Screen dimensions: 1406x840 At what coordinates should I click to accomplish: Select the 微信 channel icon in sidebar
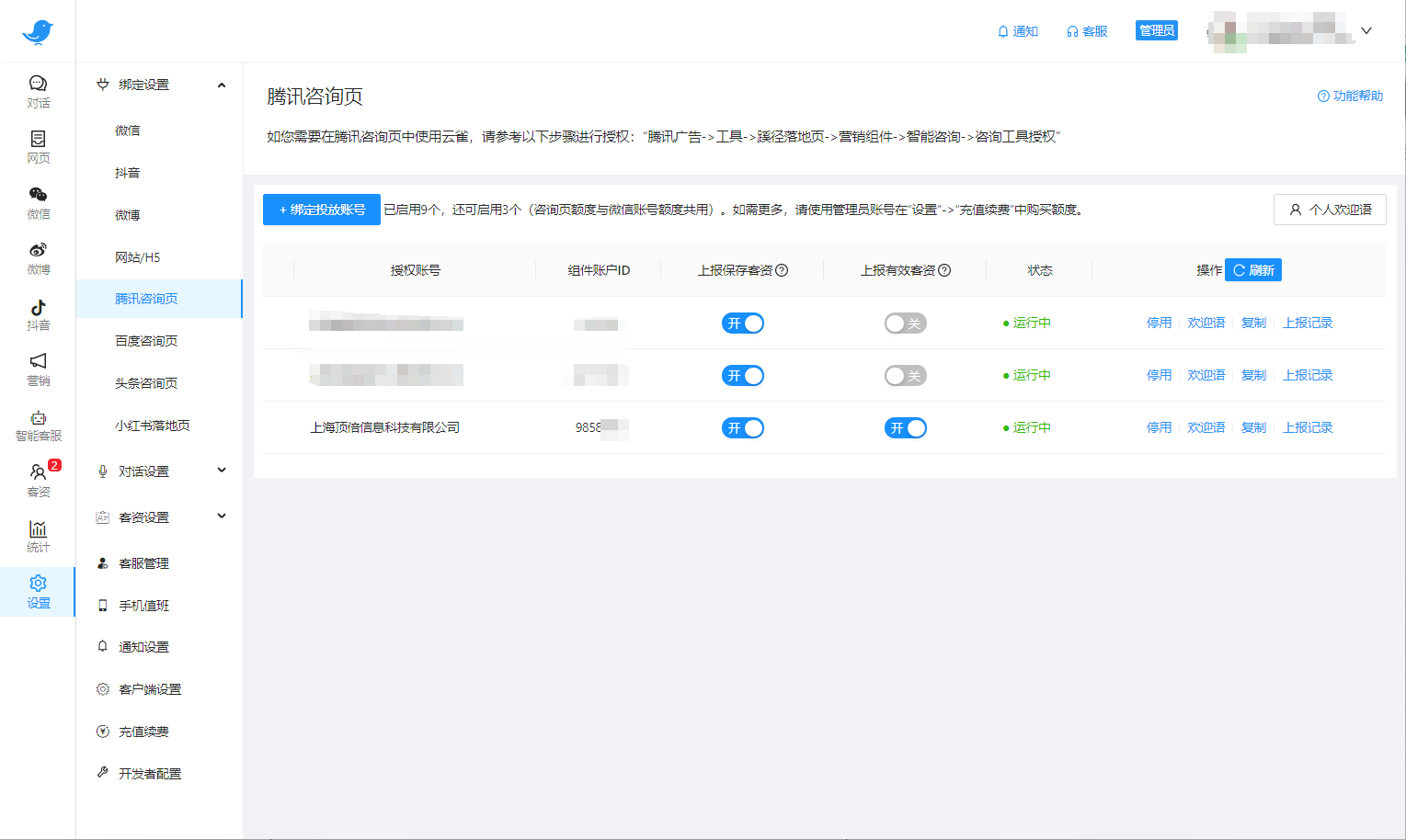(x=38, y=202)
